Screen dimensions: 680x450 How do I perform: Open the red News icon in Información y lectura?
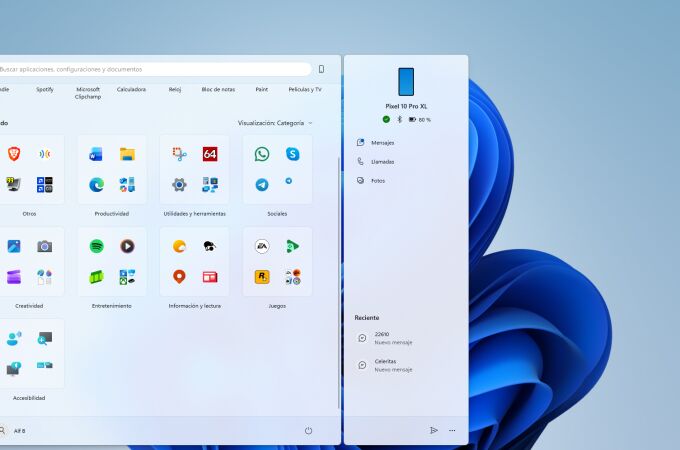(x=210, y=277)
